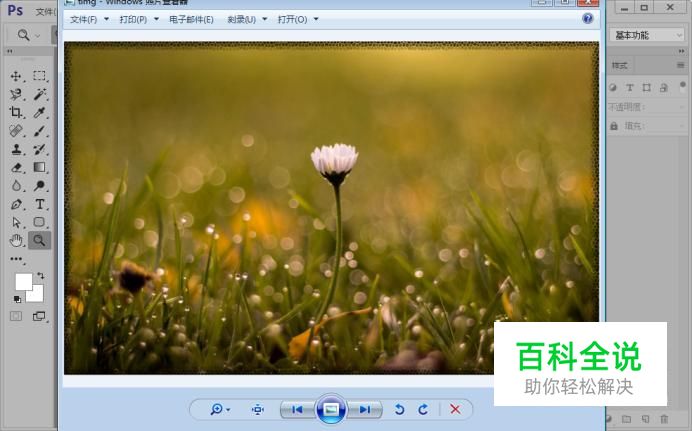Select the Type tool in toolbox
This screenshot has width=692, height=431.
(39, 204)
